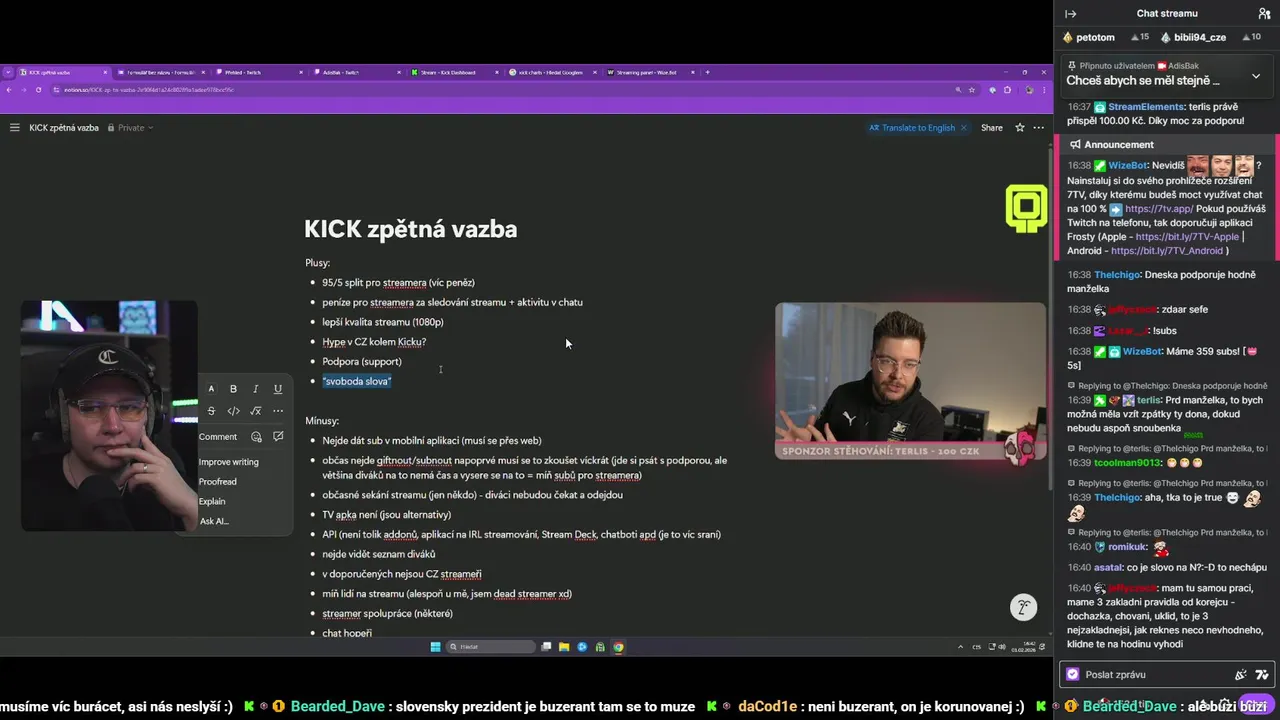
Task: Open channel points icon beside chat input
Action: (x=1240, y=675)
